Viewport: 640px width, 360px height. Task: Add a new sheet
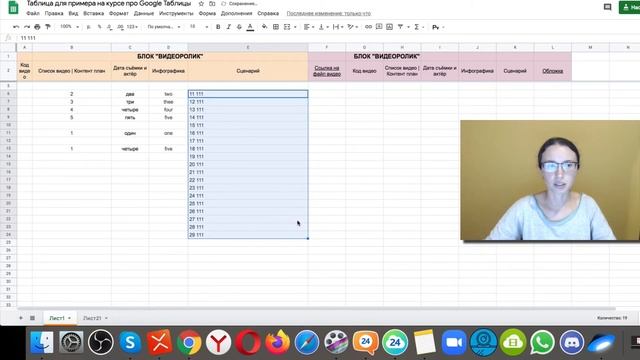(x=21, y=318)
